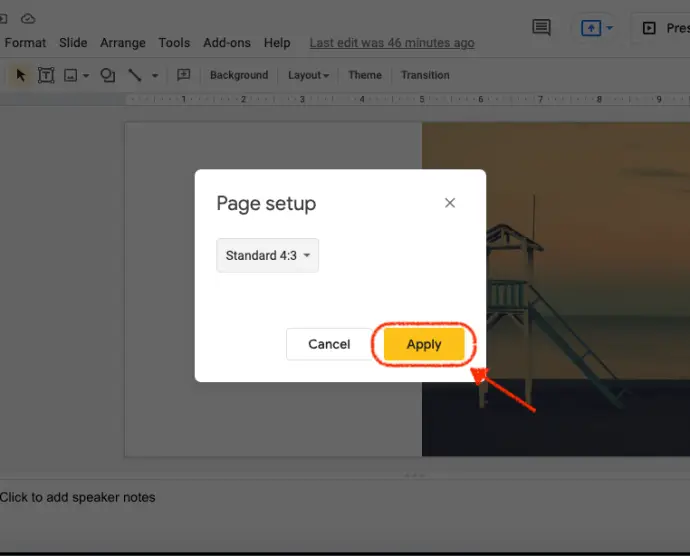
Task: Open comment history icon at top right
Action: click(541, 27)
